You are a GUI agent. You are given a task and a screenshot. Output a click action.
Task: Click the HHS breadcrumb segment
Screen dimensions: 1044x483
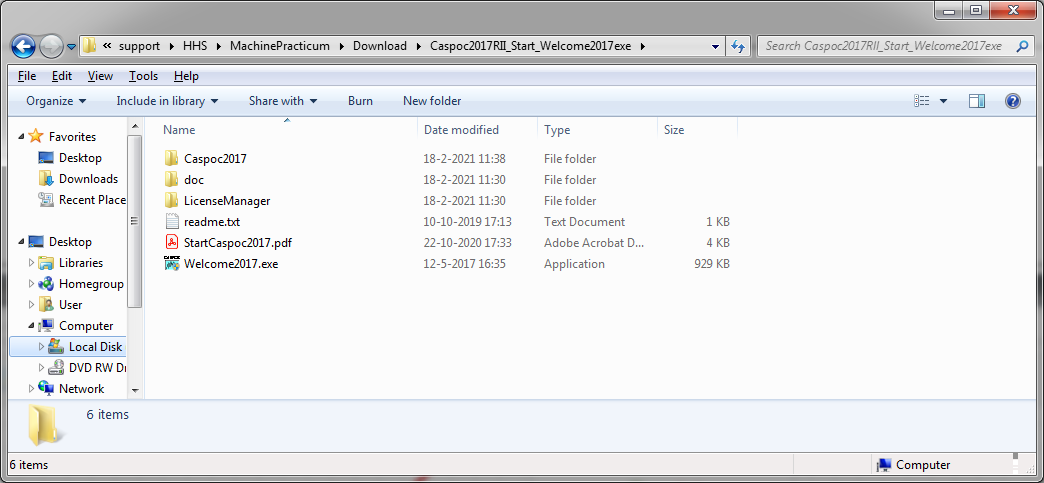coord(195,46)
